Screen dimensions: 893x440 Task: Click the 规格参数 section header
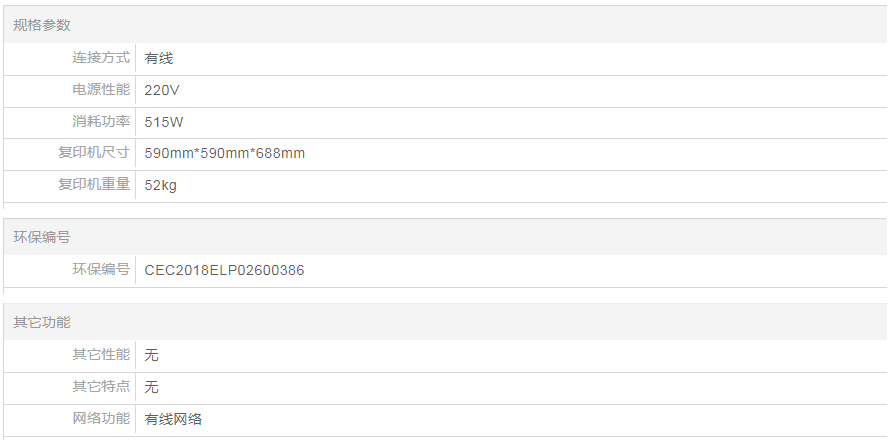(x=42, y=25)
